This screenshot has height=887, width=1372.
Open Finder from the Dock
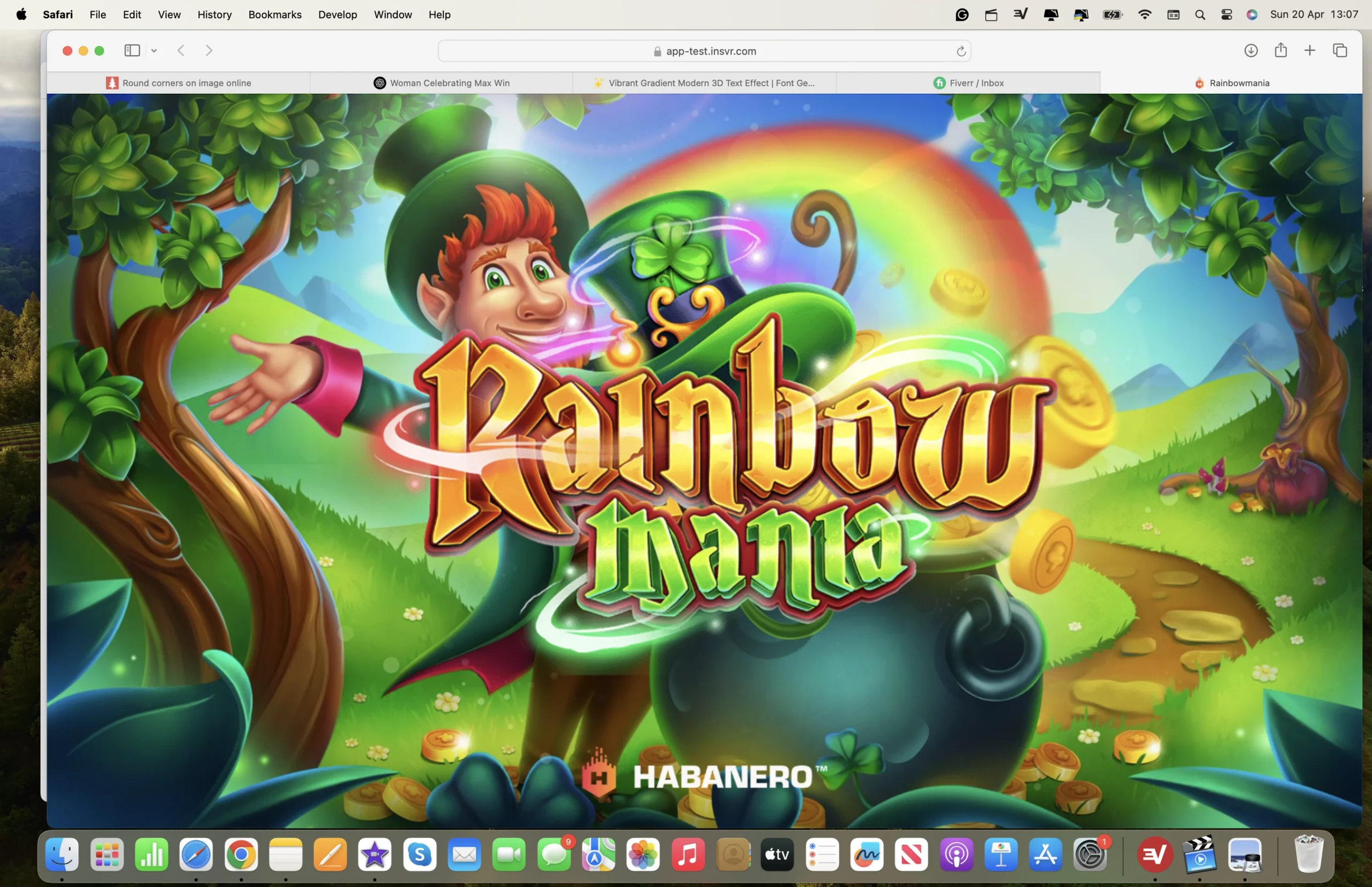(x=62, y=855)
